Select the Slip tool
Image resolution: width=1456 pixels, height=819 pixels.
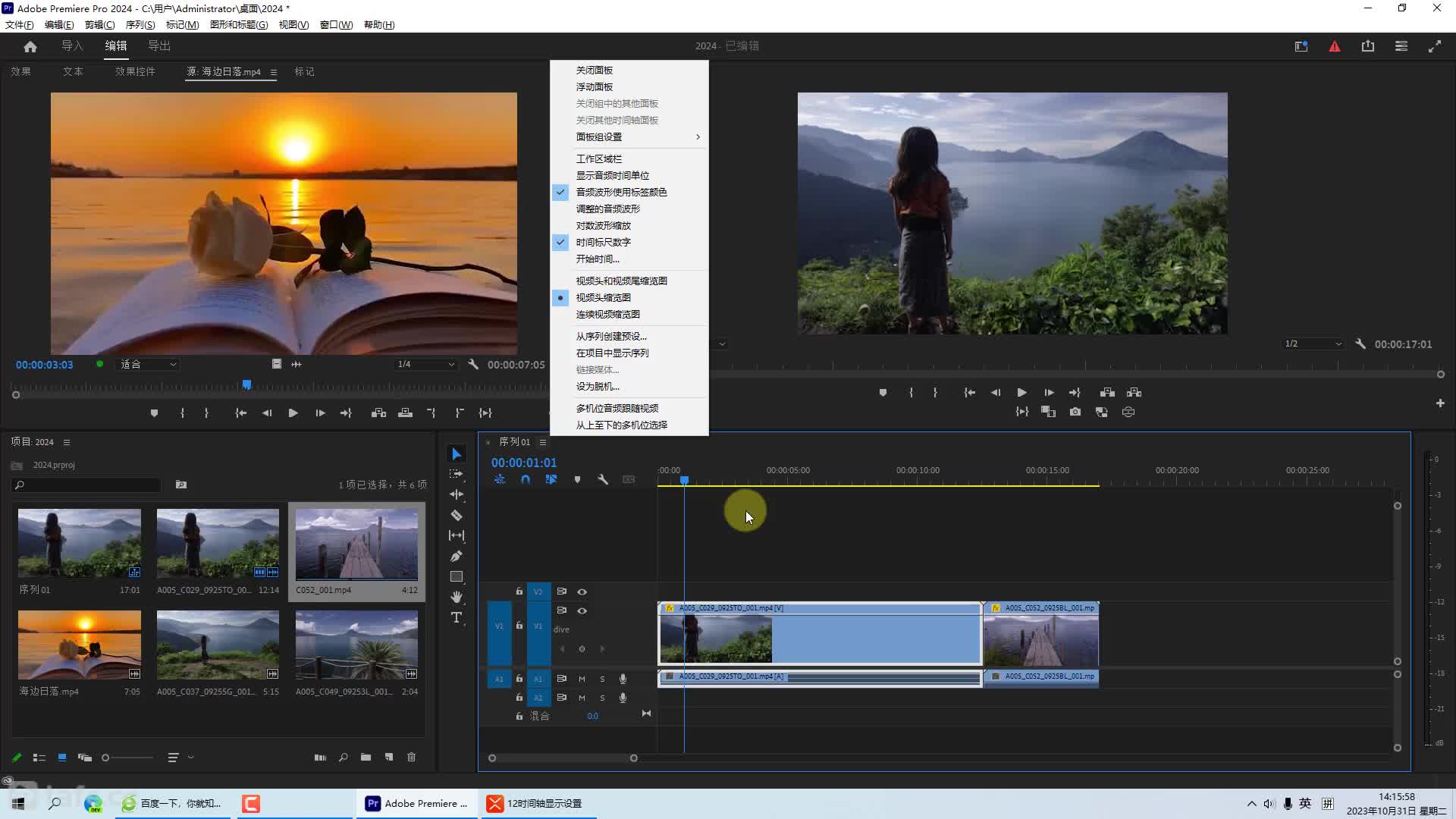point(457,535)
